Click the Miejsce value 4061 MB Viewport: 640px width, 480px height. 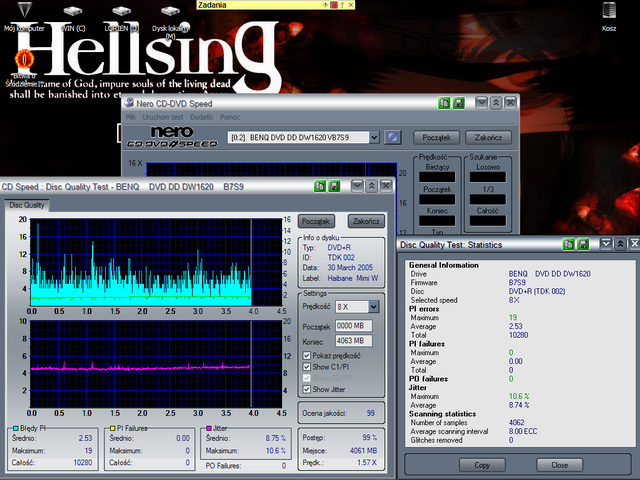click(363, 451)
